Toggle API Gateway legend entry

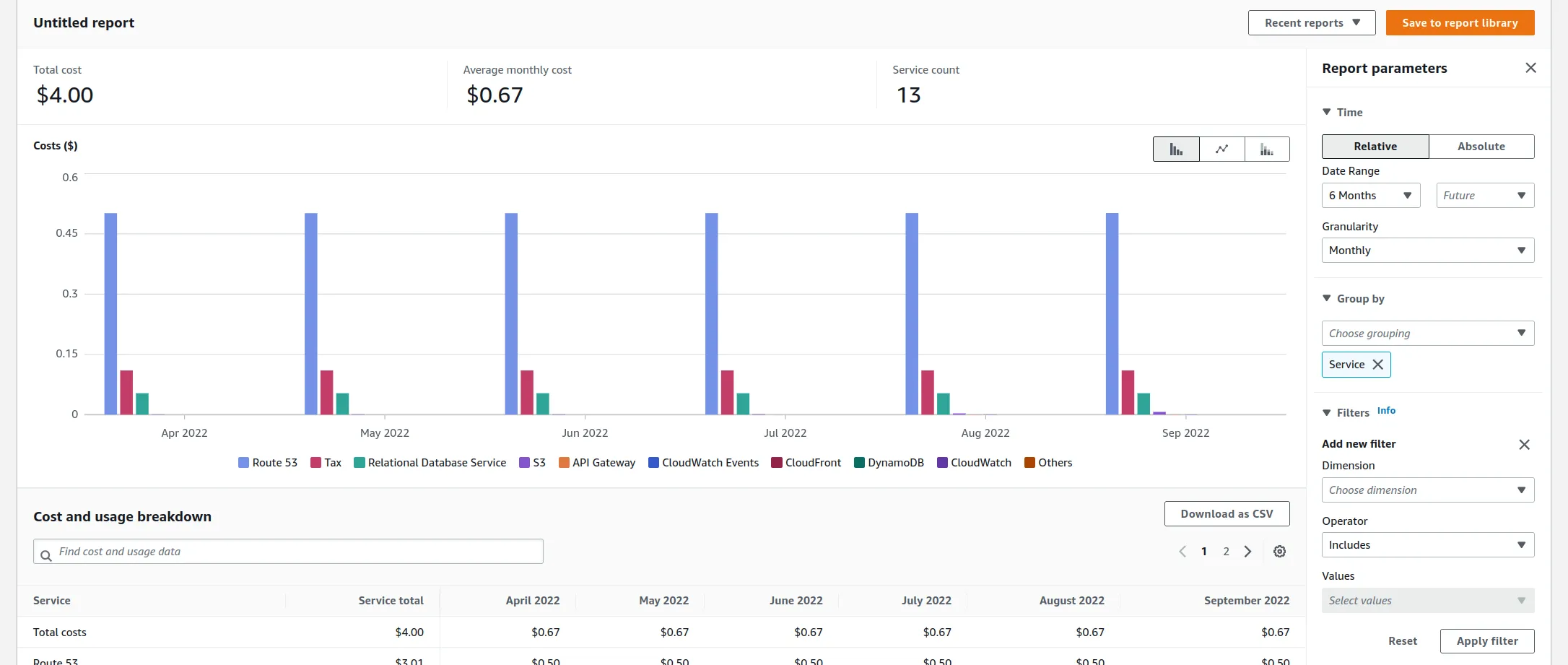click(597, 463)
